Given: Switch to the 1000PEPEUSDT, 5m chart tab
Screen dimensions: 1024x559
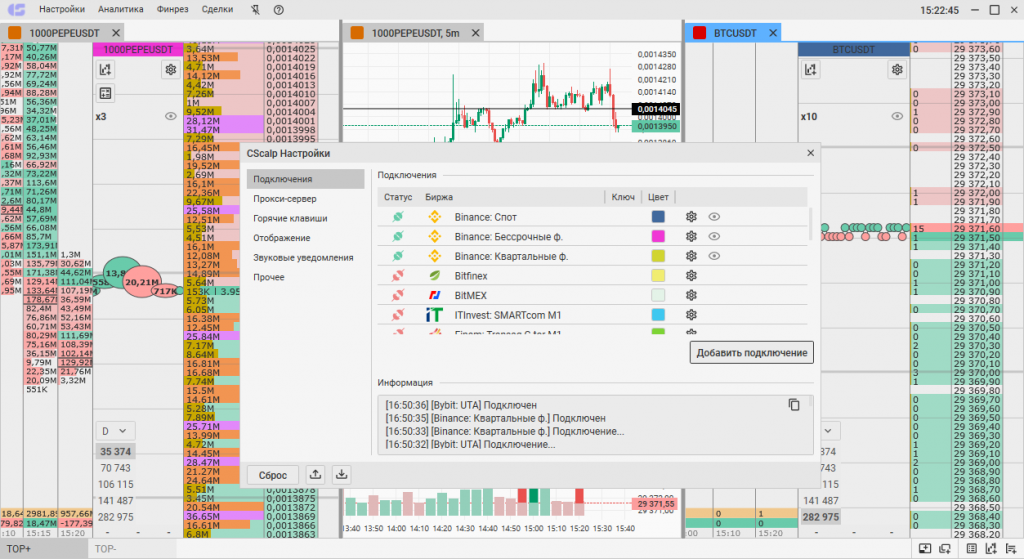Looking at the screenshot, I should 415,33.
